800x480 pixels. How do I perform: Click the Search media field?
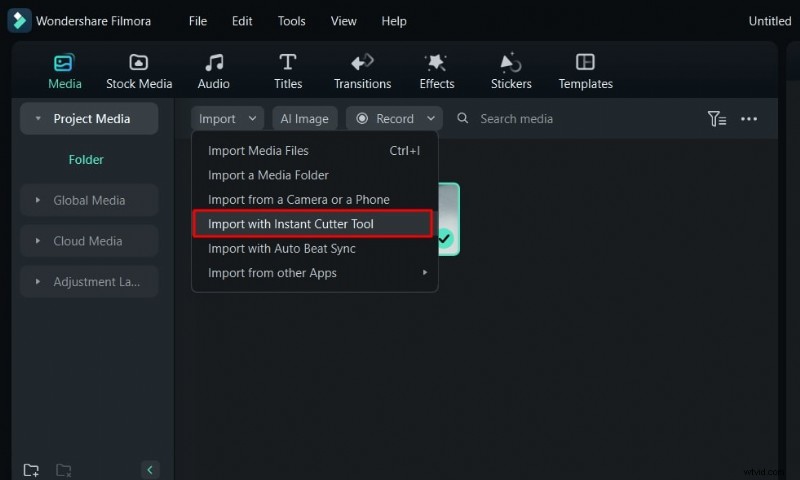coord(560,119)
